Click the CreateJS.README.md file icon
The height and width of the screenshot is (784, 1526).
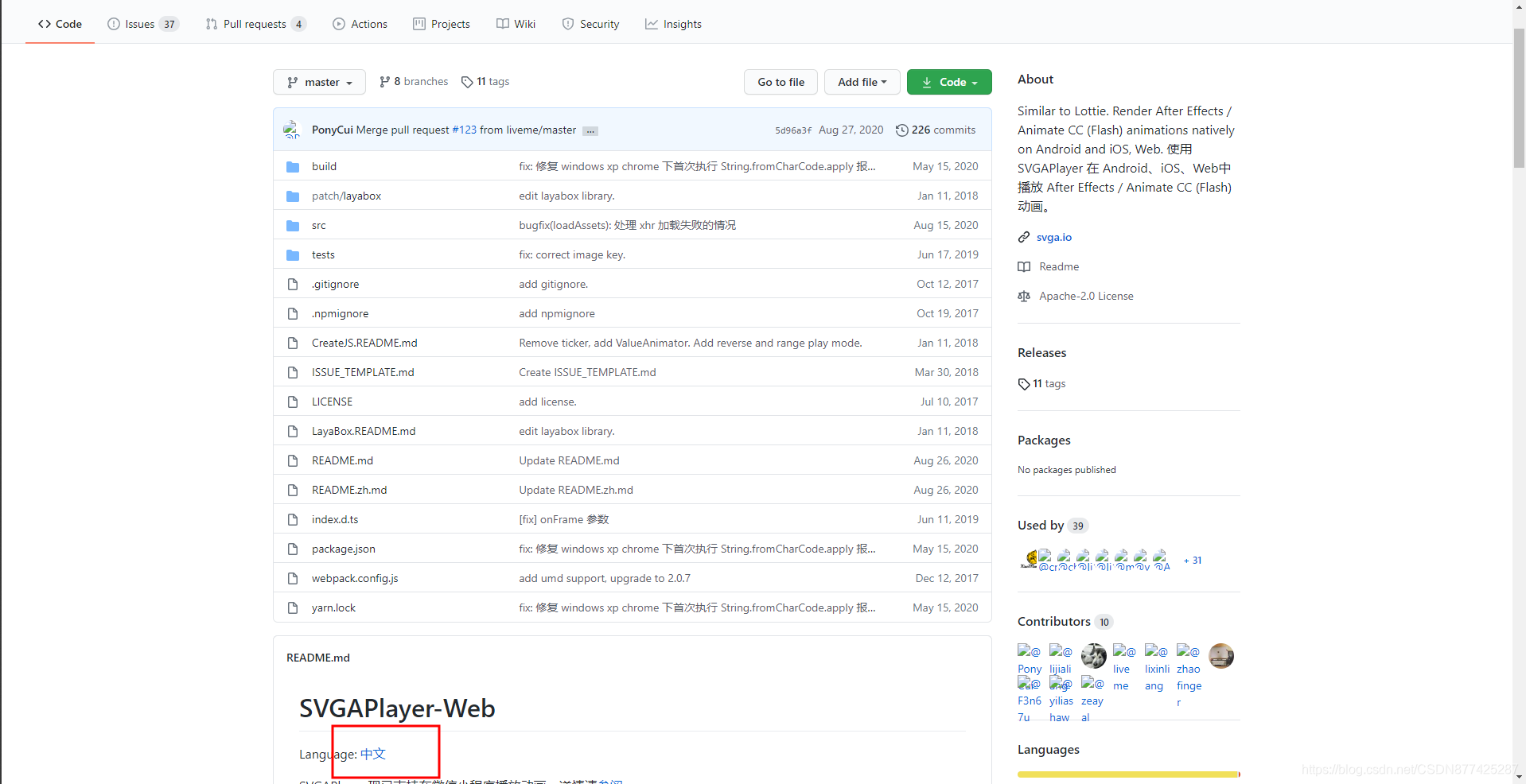pos(293,343)
